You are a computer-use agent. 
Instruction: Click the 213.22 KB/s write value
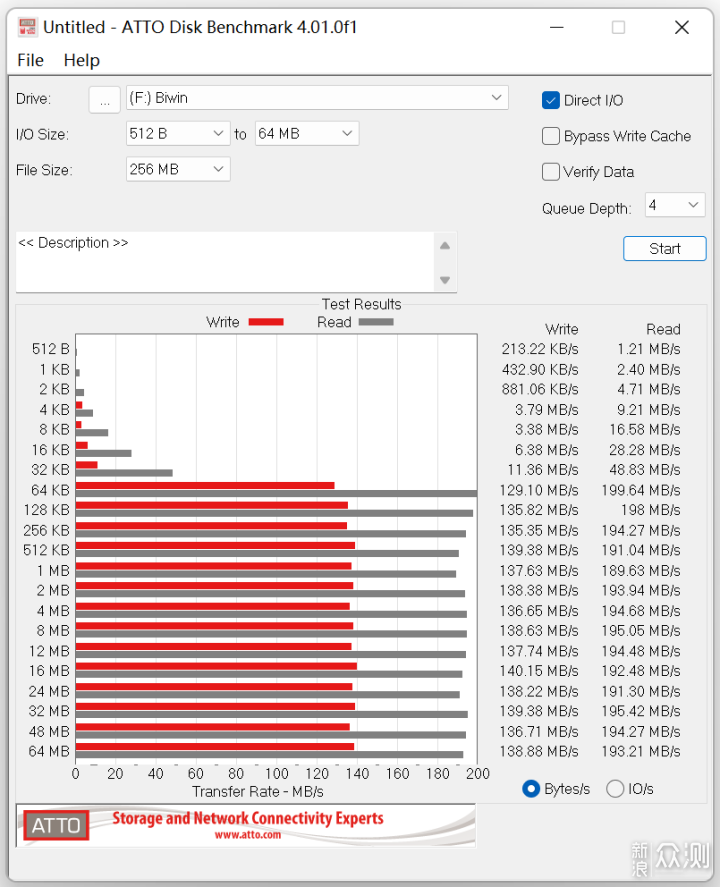540,349
